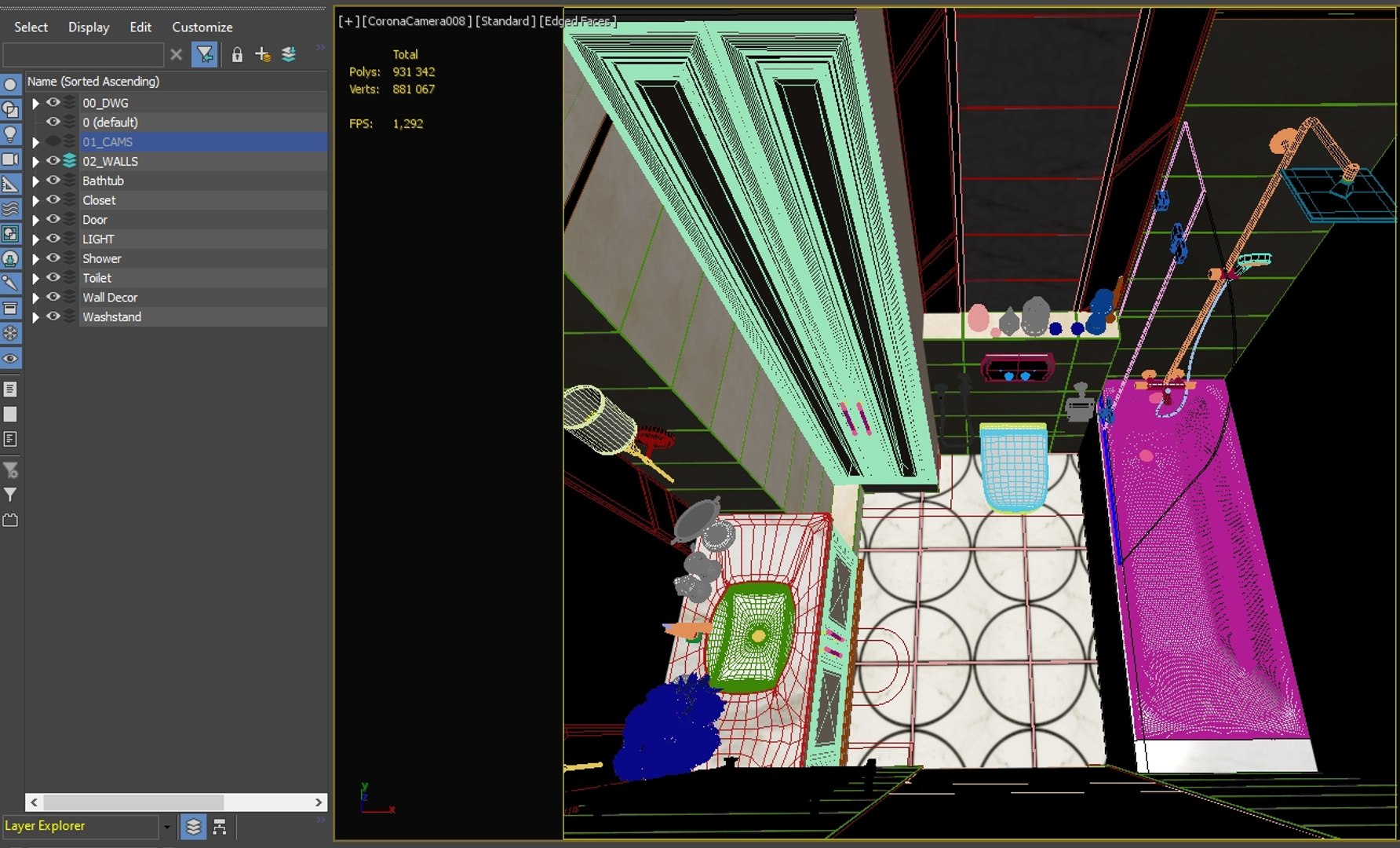Open the Select menu
Image resolution: width=1400 pixels, height=848 pixels.
click(x=31, y=27)
